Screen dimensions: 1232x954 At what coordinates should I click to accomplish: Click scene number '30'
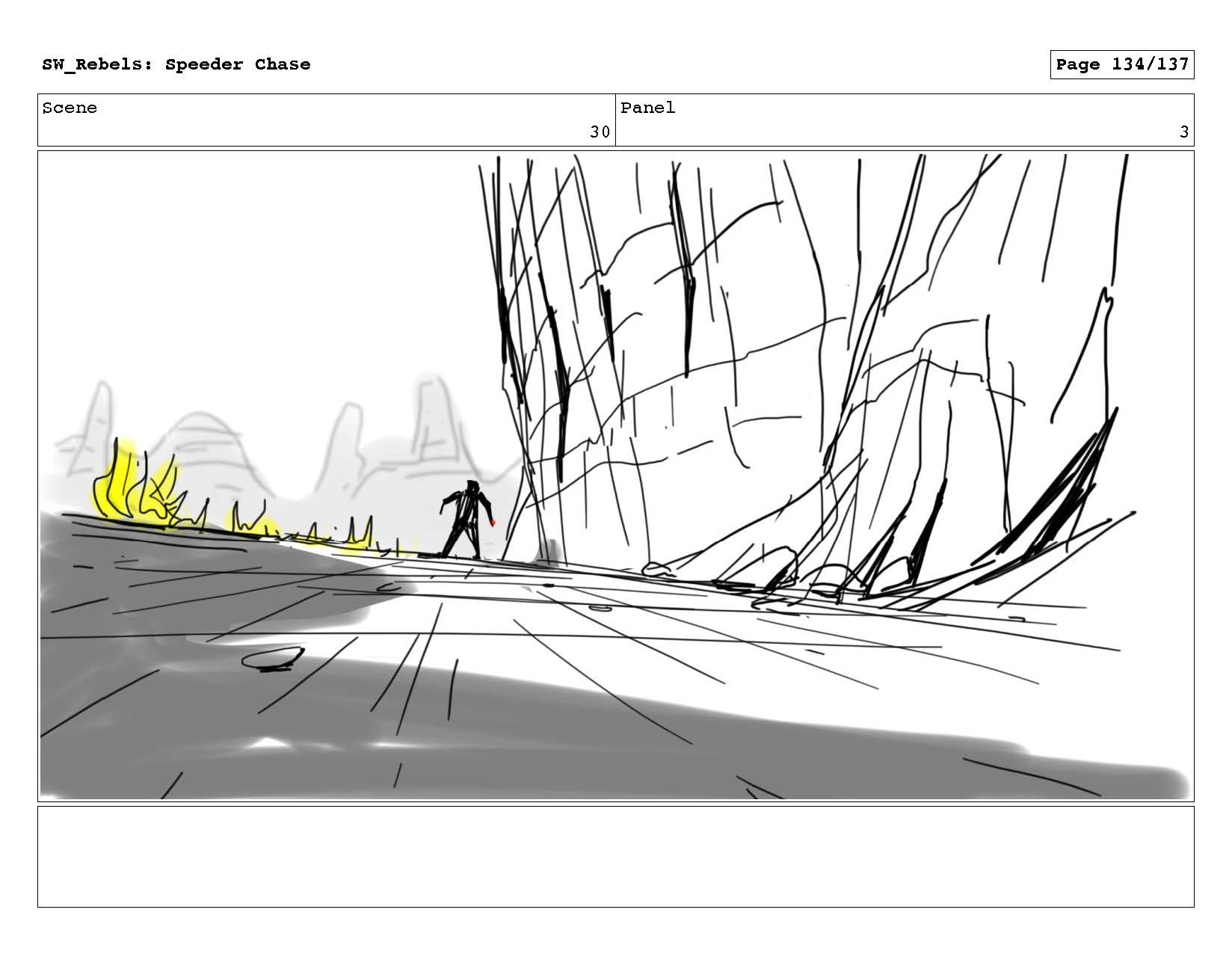(600, 132)
